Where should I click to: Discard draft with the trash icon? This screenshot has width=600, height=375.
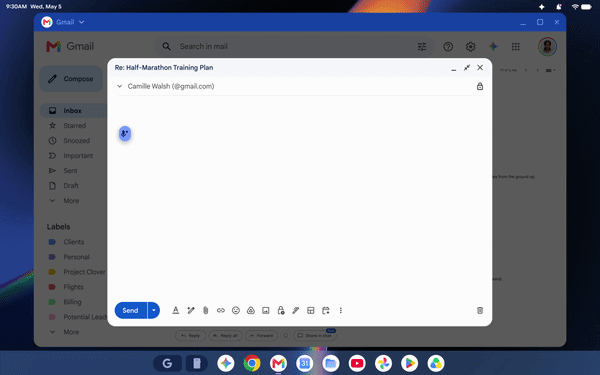480,310
